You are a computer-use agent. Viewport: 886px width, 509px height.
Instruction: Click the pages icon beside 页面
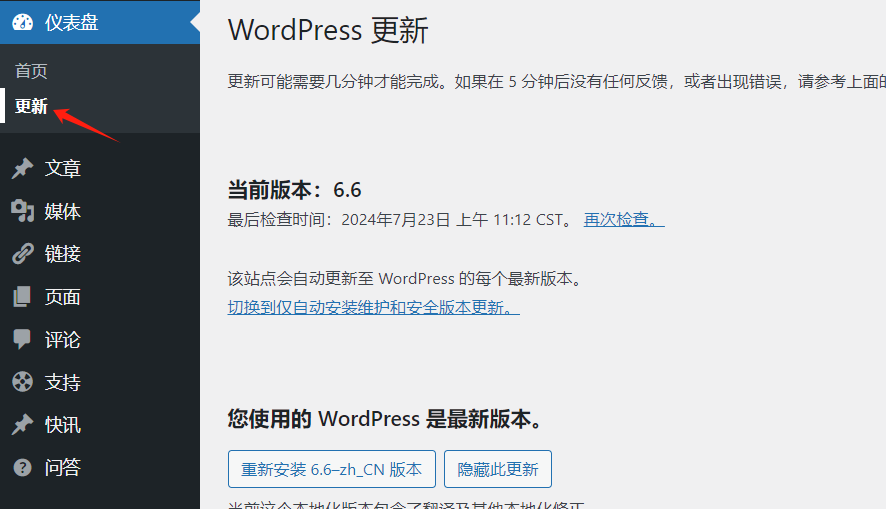tap(23, 297)
